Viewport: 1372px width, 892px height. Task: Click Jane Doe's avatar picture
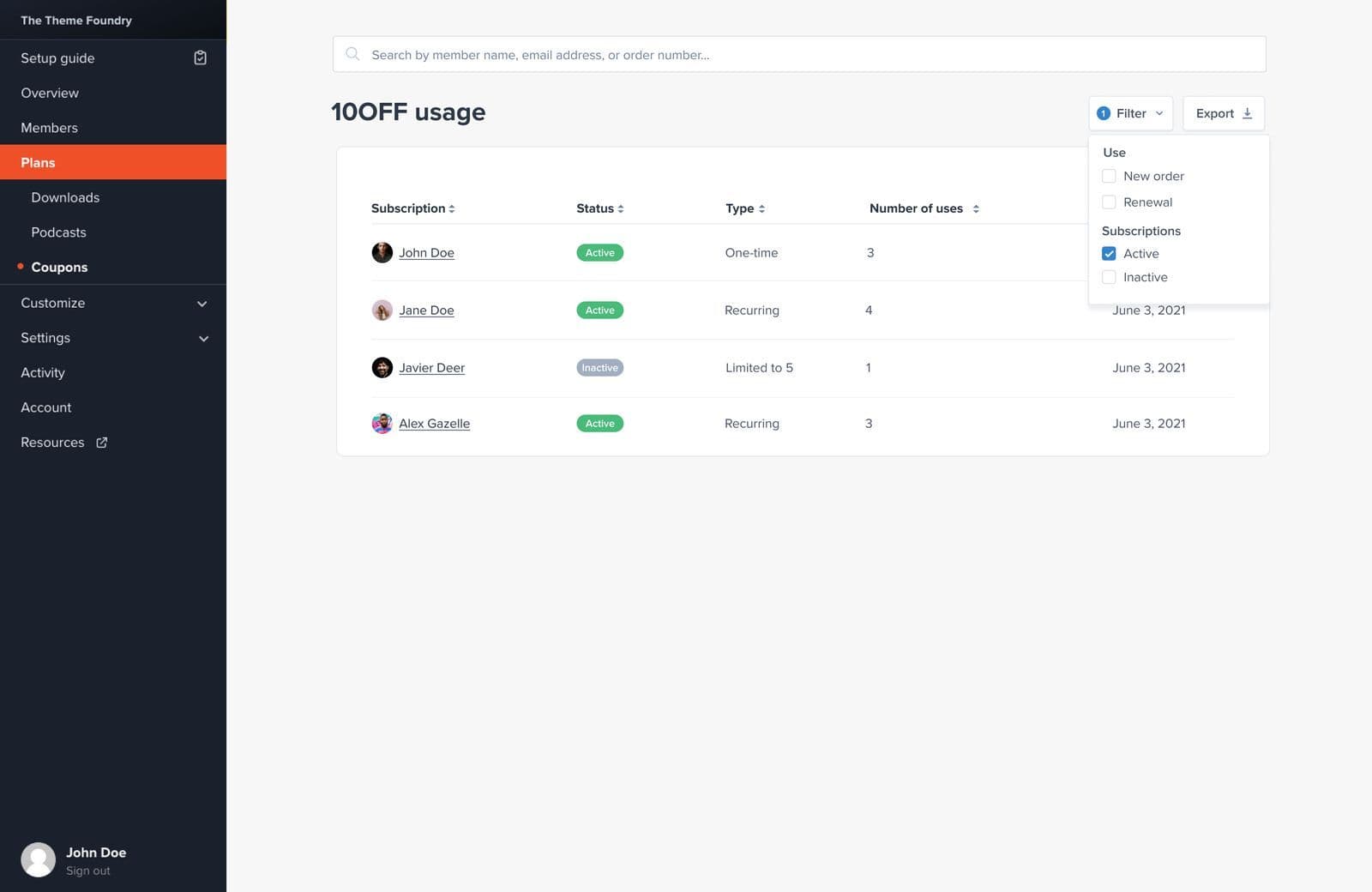pyautogui.click(x=382, y=310)
